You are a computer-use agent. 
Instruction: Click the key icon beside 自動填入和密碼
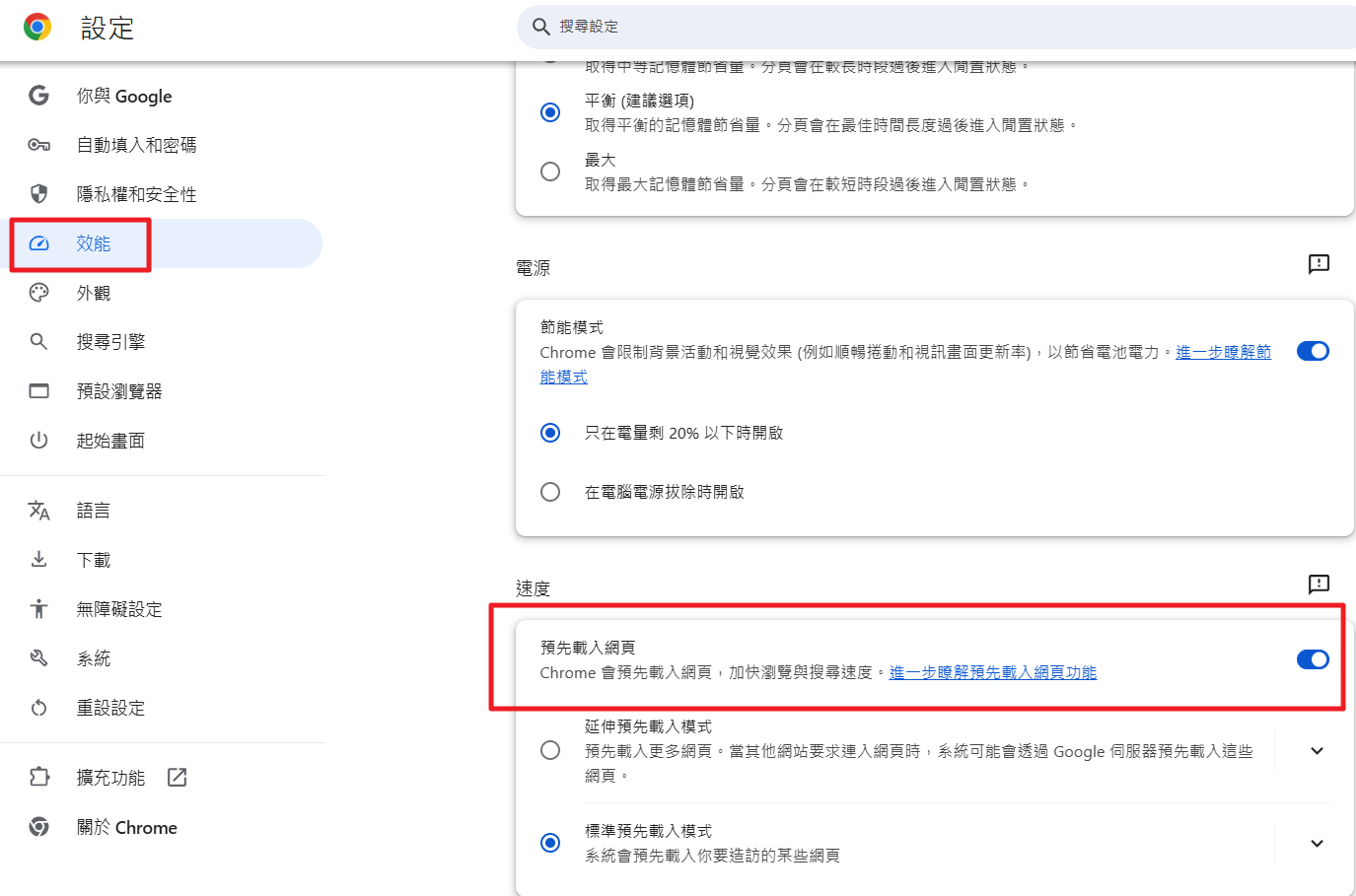click(x=38, y=145)
